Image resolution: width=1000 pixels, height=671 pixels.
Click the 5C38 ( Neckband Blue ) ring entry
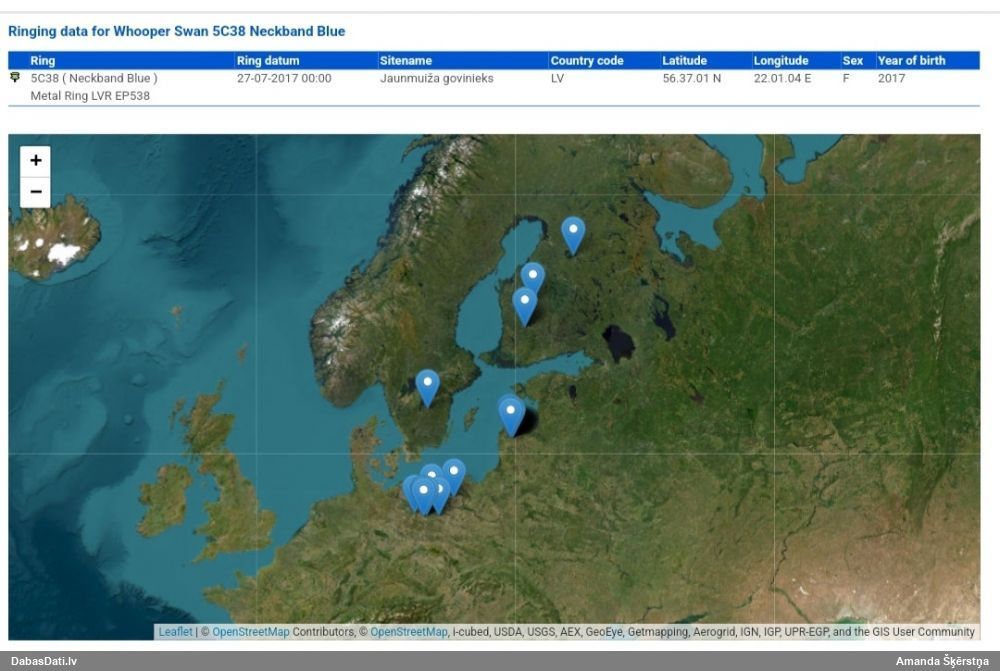pyautogui.click(x=94, y=78)
